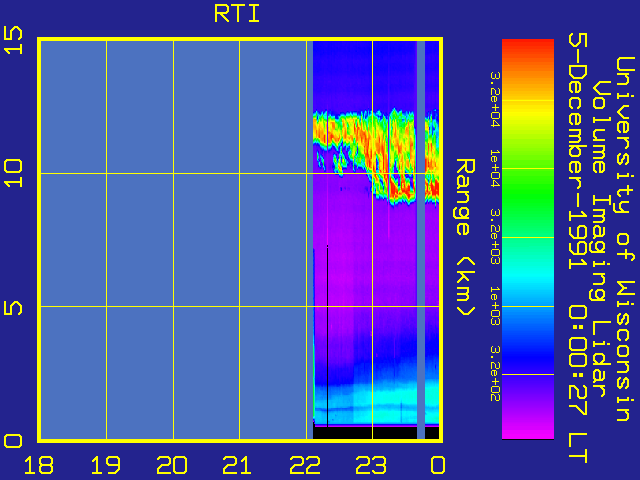640x480 pixels.
Task: Click the black vertical data dropout line
Action: point(327,336)
